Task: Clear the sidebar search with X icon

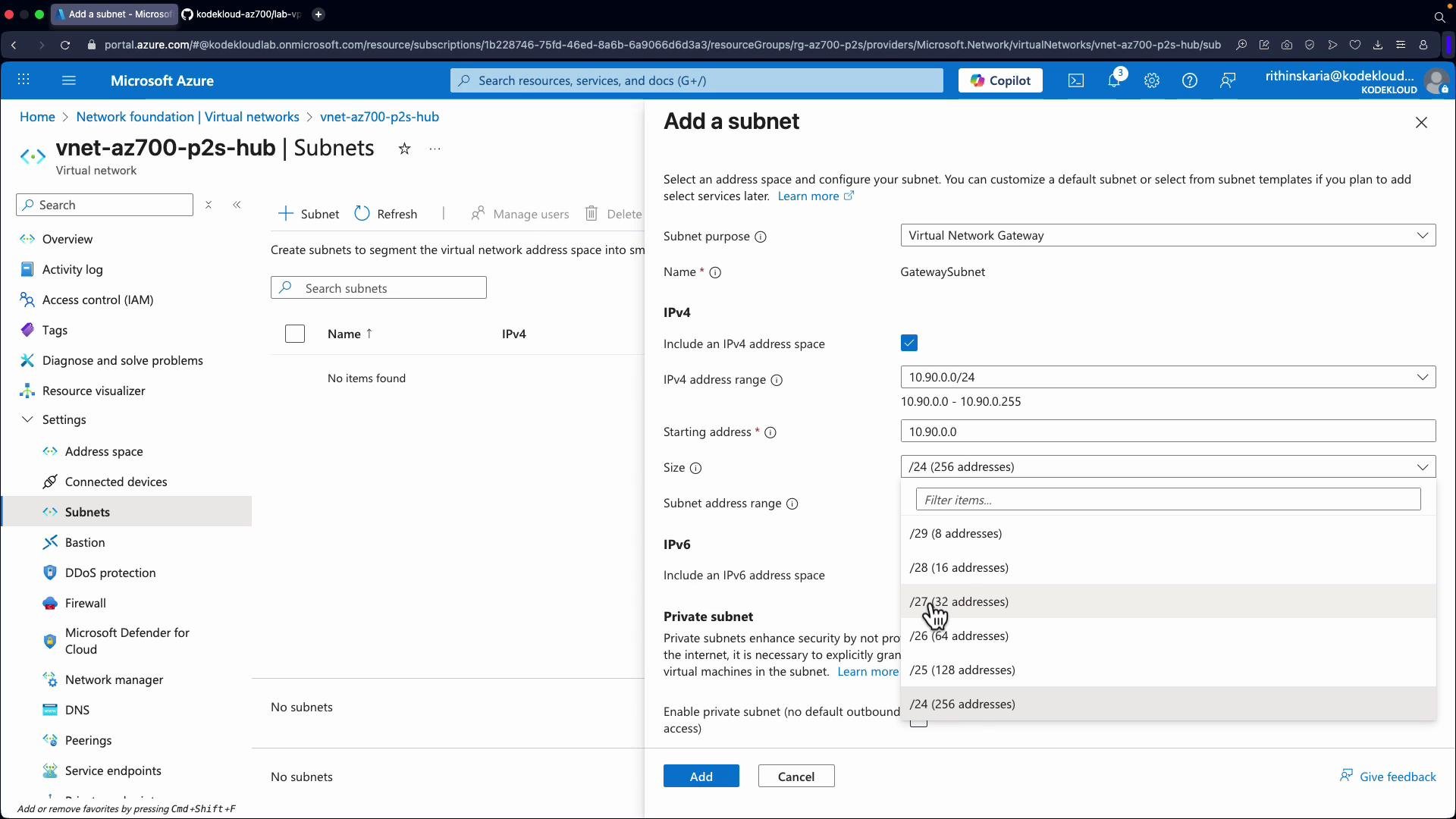Action: pyautogui.click(x=209, y=205)
